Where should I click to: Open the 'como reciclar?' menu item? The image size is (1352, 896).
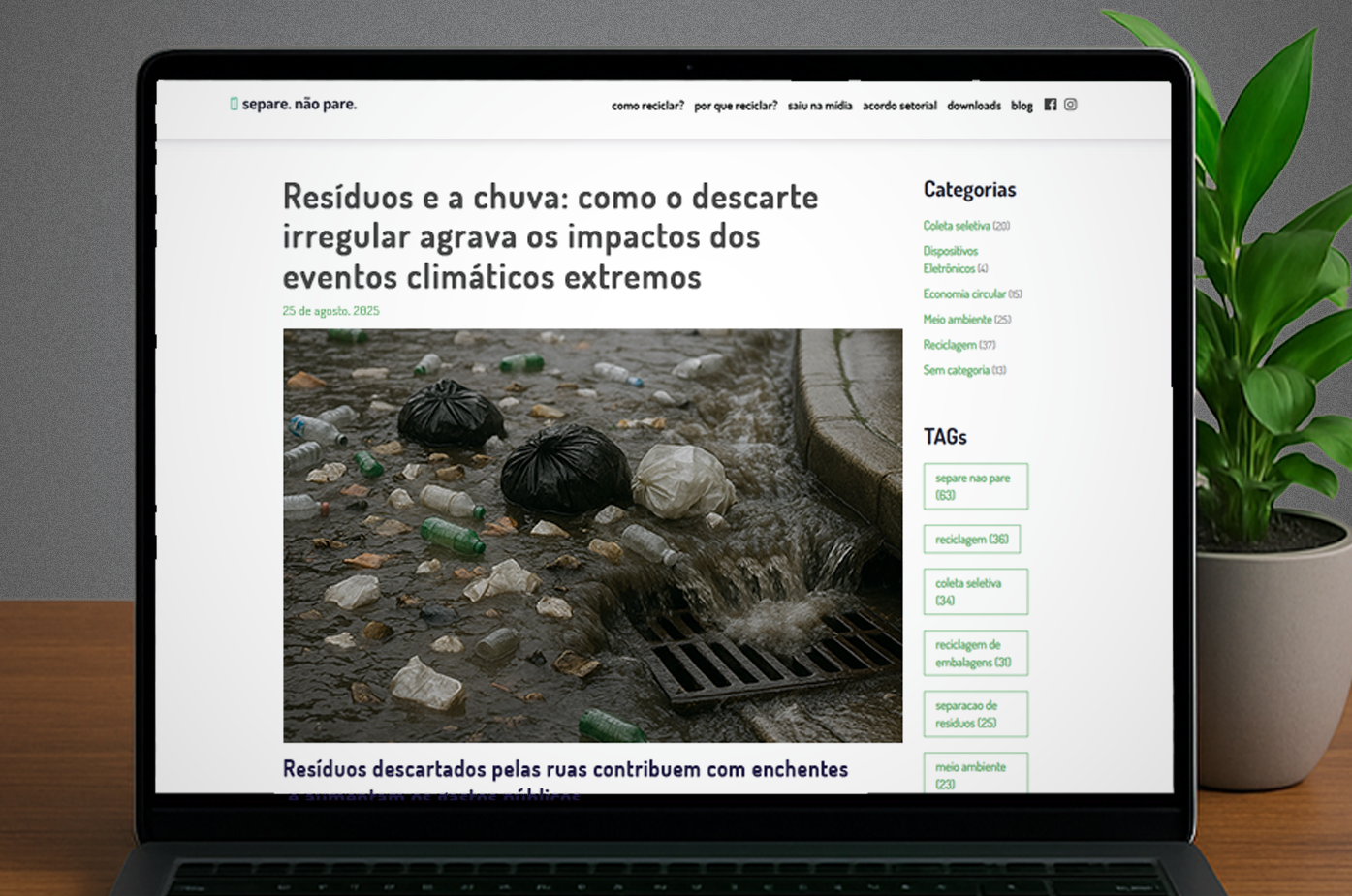point(647,106)
